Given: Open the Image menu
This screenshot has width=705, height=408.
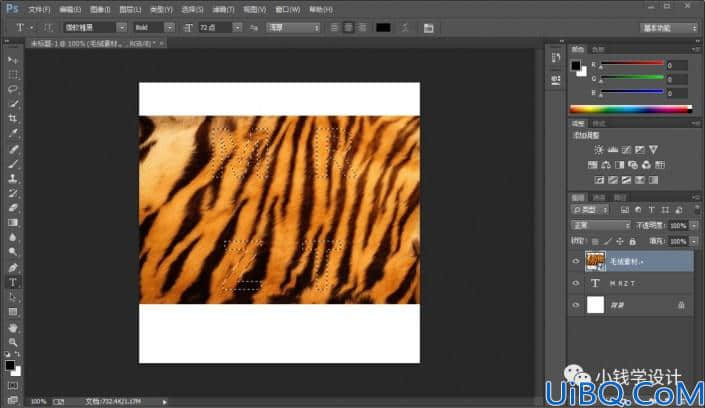Looking at the screenshot, I should 100,9.
